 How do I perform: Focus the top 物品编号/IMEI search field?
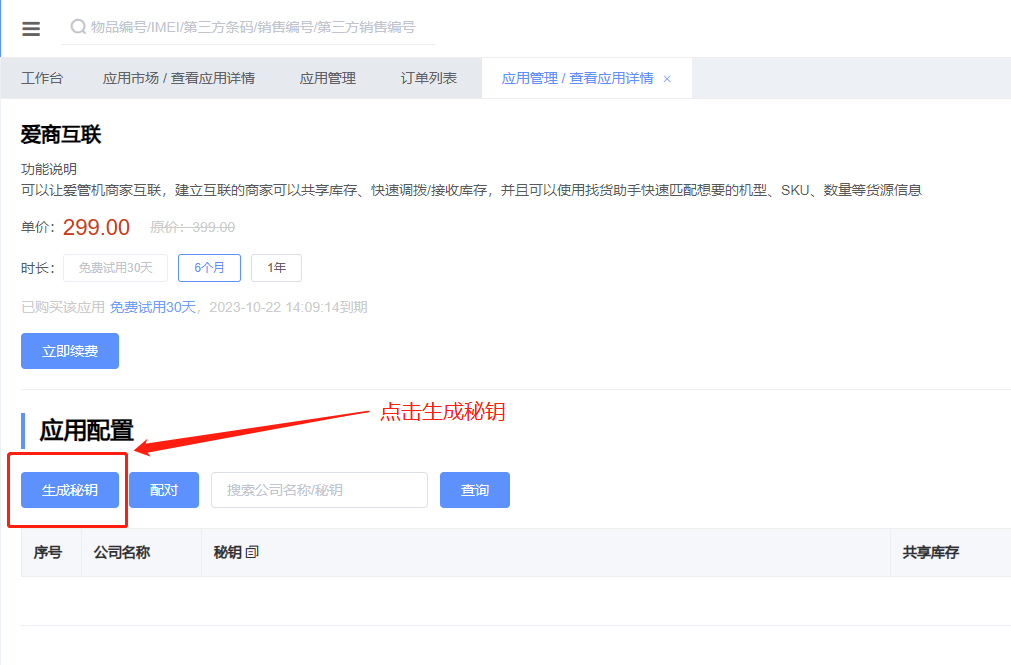click(260, 27)
